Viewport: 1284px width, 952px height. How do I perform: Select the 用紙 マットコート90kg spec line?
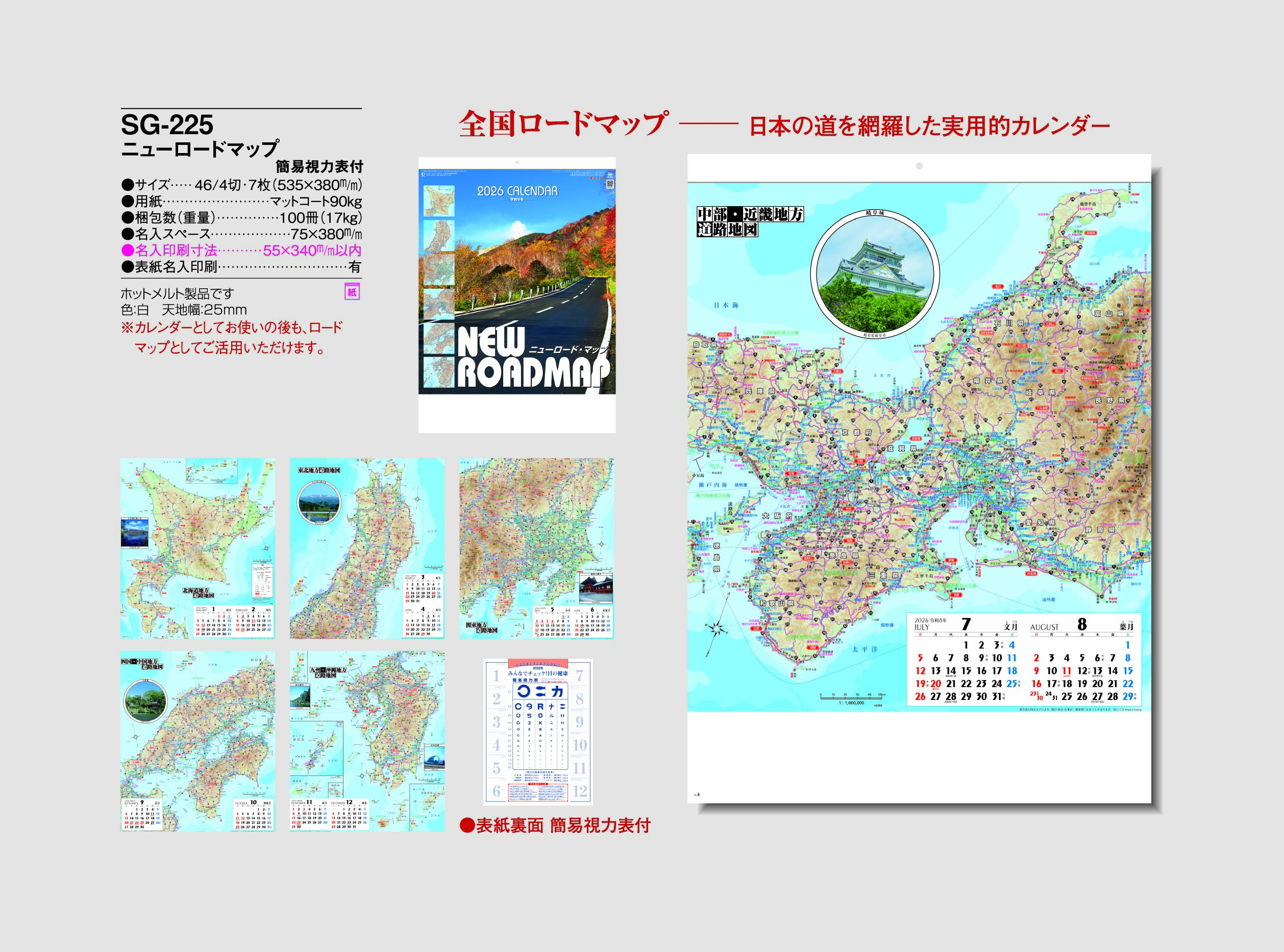coord(241,201)
